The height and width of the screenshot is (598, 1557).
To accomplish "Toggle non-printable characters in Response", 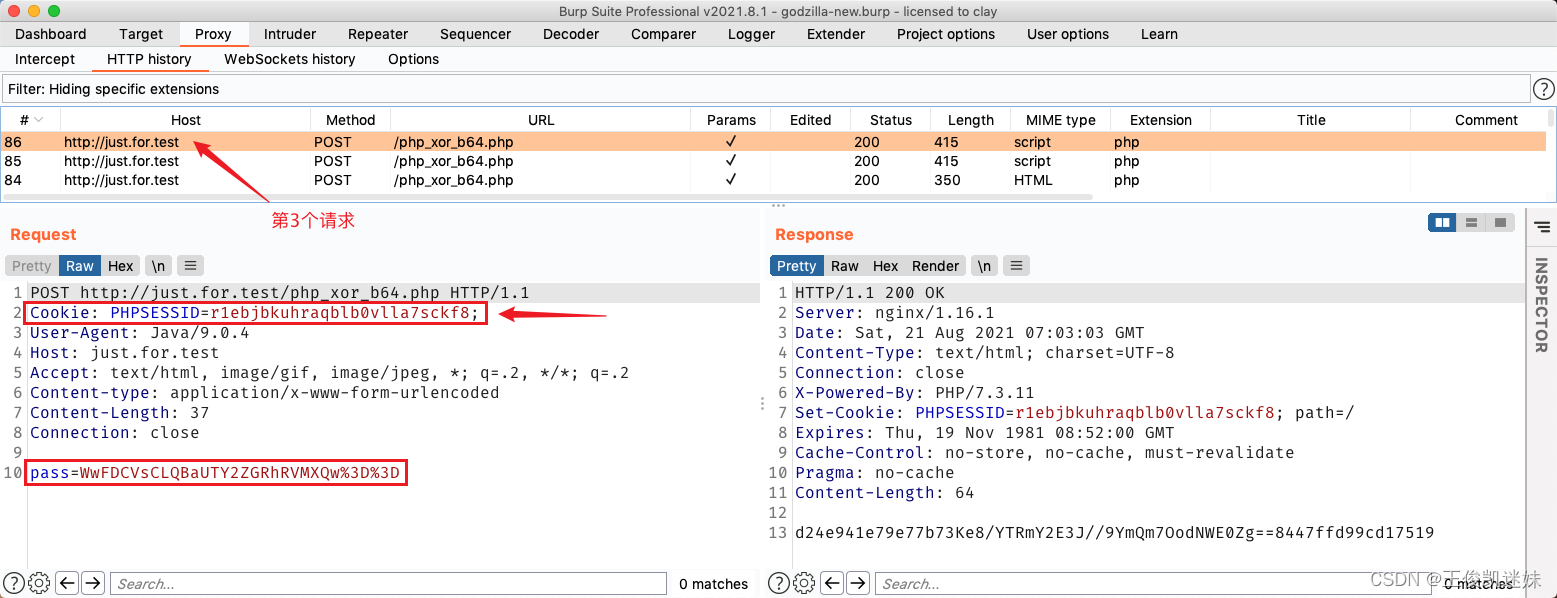I will tap(985, 266).
